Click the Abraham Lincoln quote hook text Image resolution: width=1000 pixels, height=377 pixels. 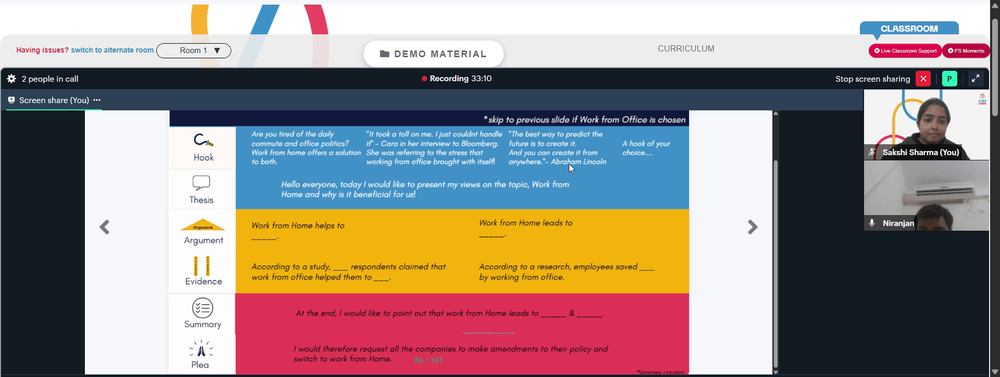pos(557,148)
